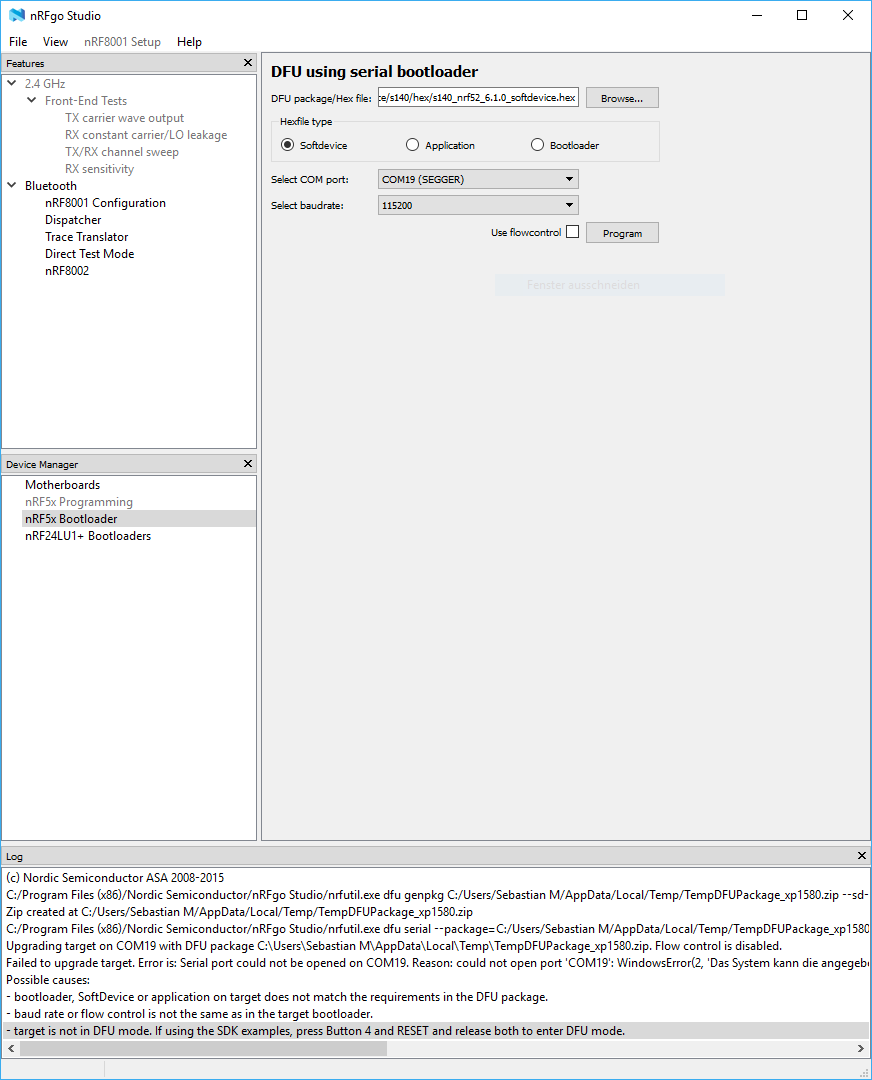Screen dimensions: 872x1080
Task: Click the log horizontal scrollbar thumb
Action: pyautogui.click(x=204, y=1048)
